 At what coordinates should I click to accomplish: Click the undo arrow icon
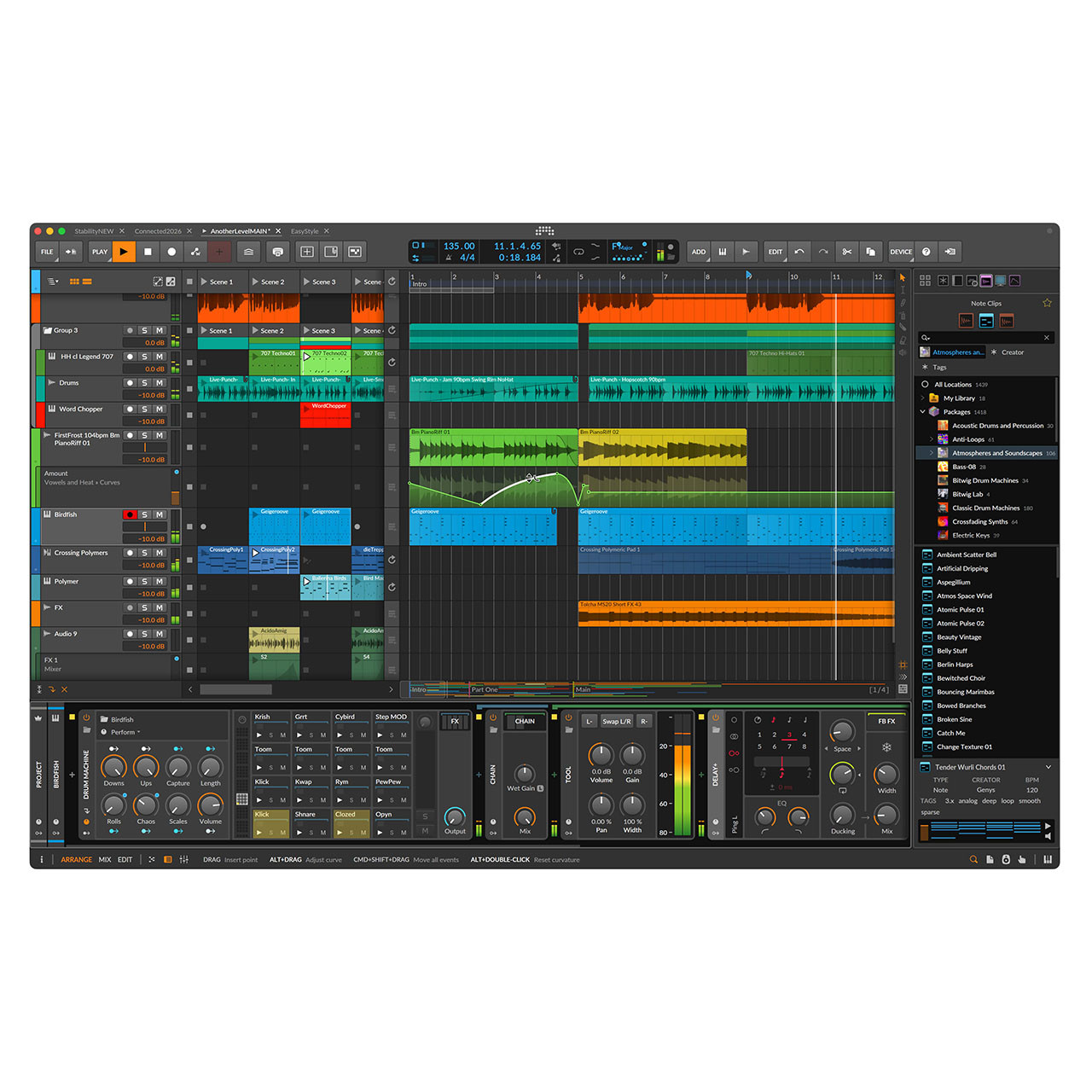(x=799, y=252)
